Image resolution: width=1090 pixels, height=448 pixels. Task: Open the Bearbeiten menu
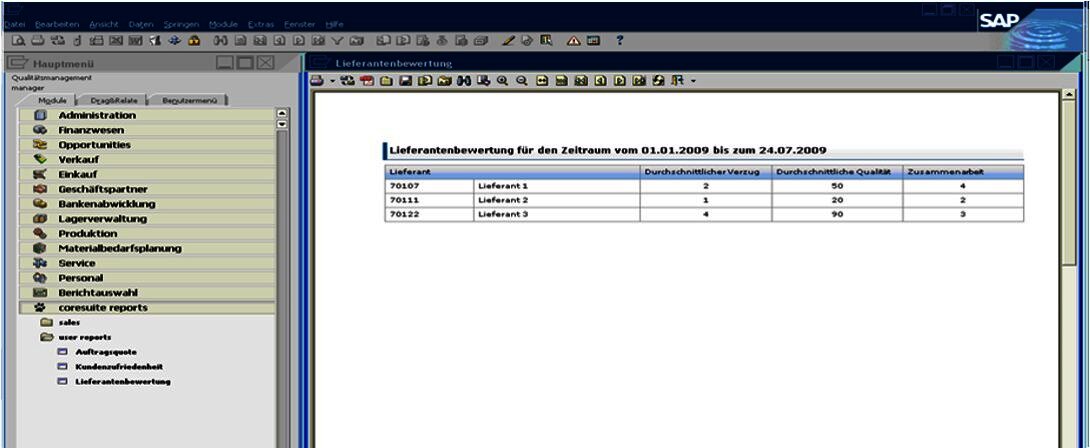point(57,24)
